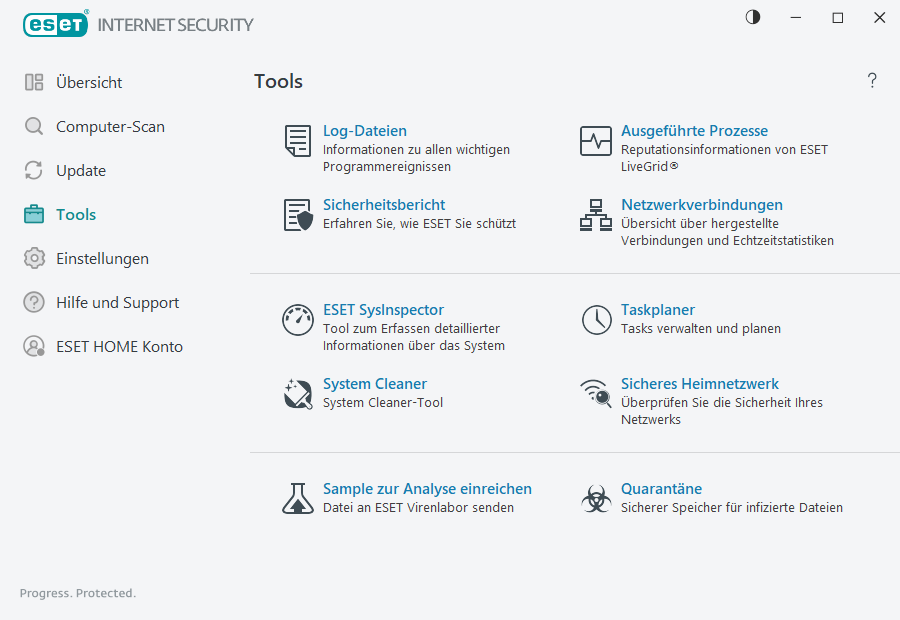The width and height of the screenshot is (900, 620).
Task: Click the Taskplaner clock icon
Action: pyautogui.click(x=595, y=320)
